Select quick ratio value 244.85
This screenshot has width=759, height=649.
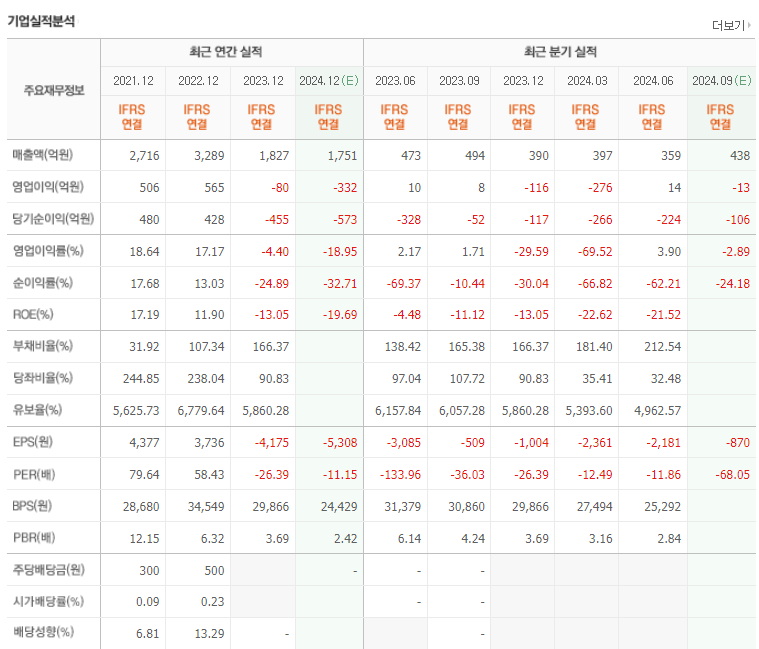click(141, 379)
